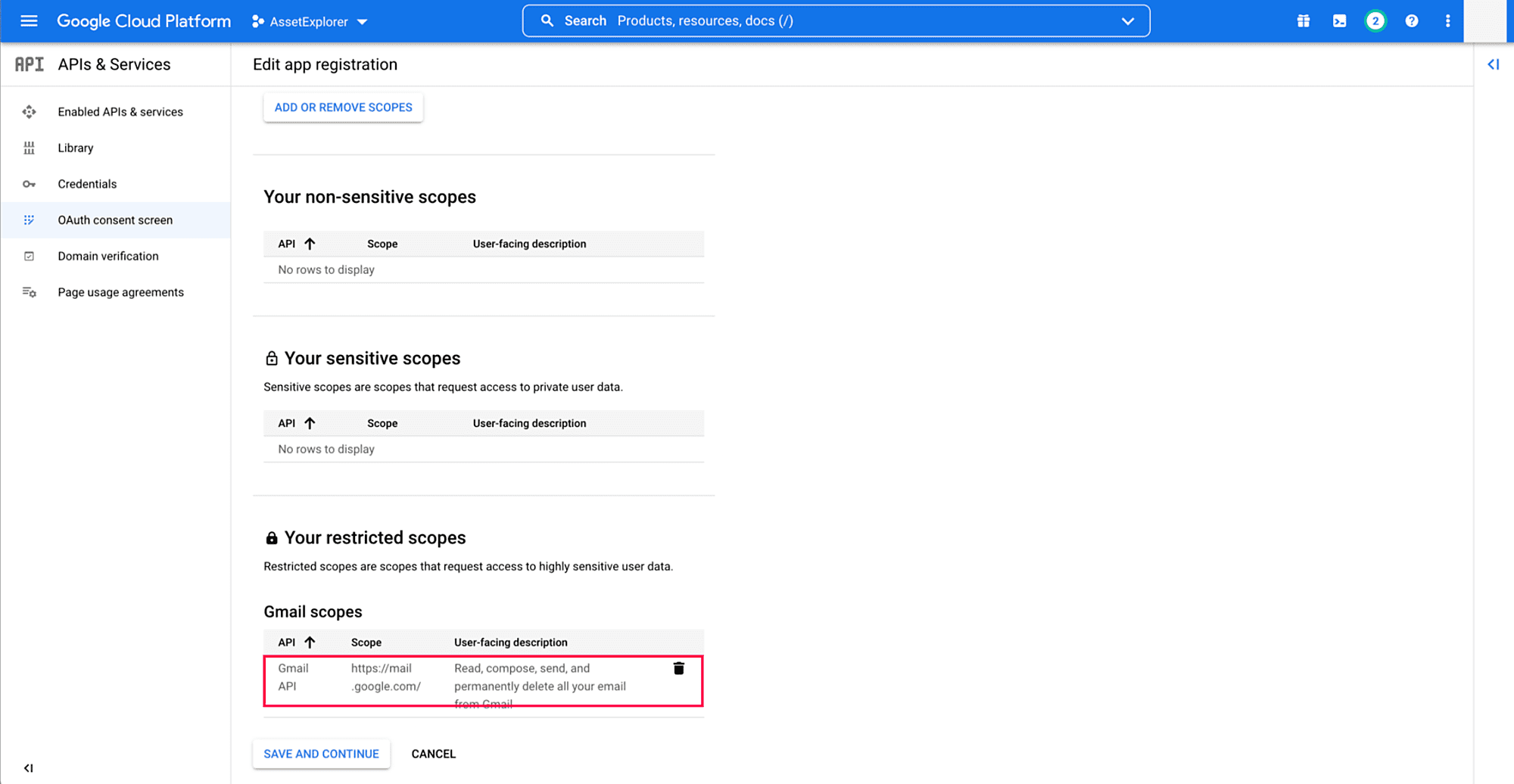The width and height of the screenshot is (1514, 784).
Task: Collapse the left sidebar navigation
Action: (29, 767)
